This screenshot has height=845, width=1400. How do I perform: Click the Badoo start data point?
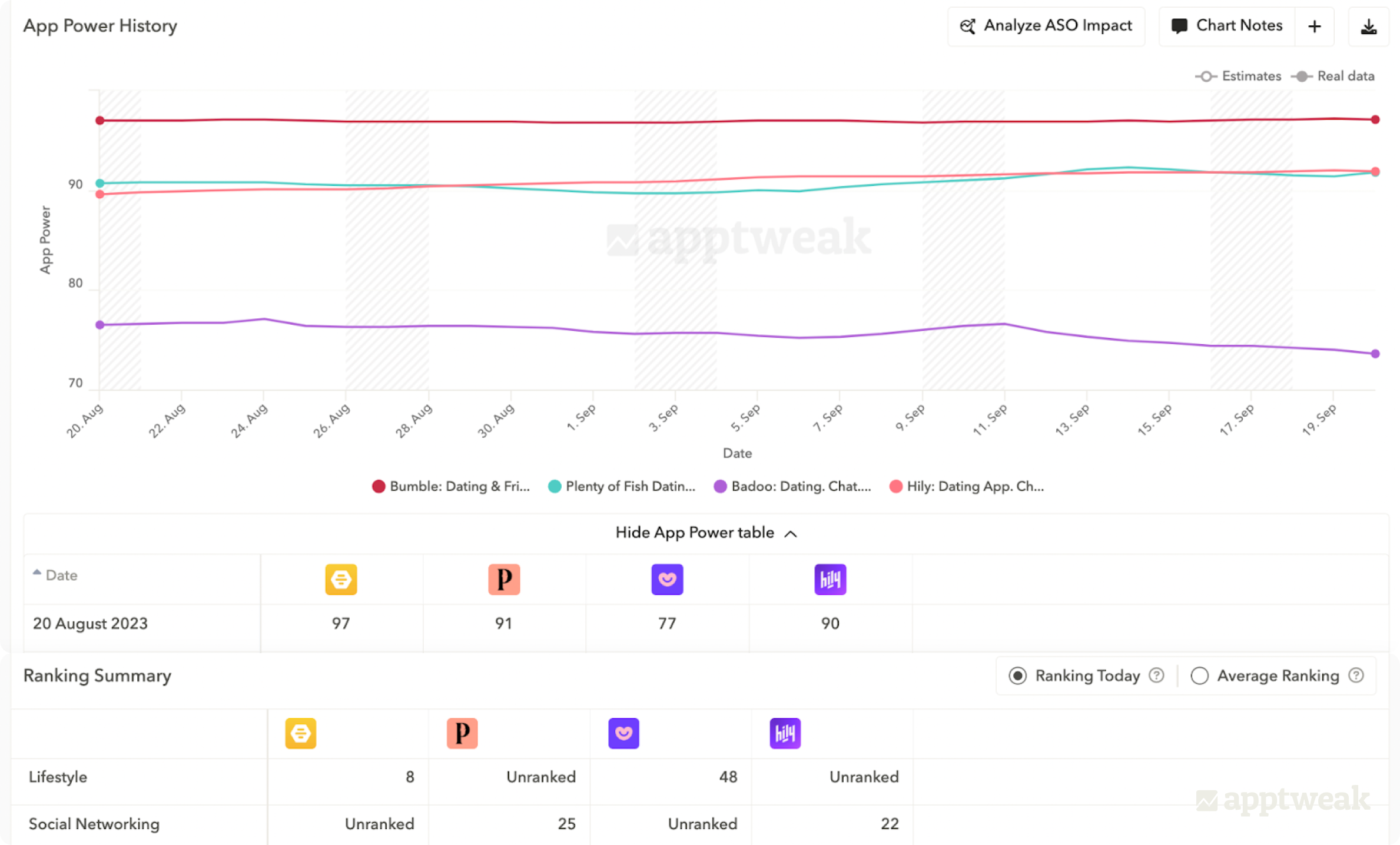tap(100, 325)
